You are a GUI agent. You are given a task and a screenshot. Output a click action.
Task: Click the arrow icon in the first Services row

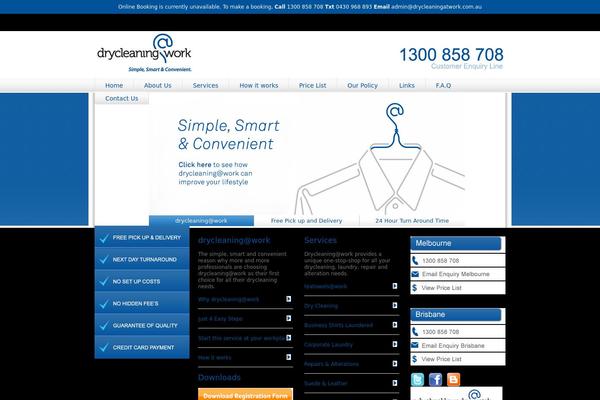pyautogui.click(x=395, y=286)
